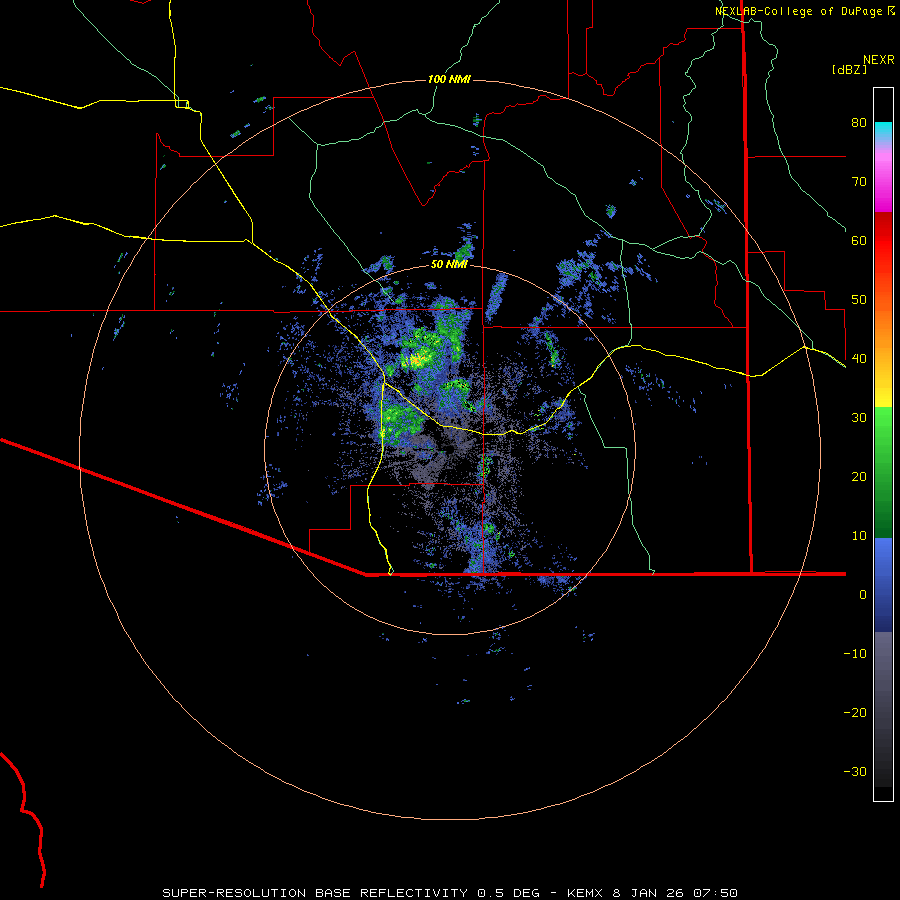Click the blue segment of the color bar
The height and width of the screenshot is (900, 900).
(883, 584)
